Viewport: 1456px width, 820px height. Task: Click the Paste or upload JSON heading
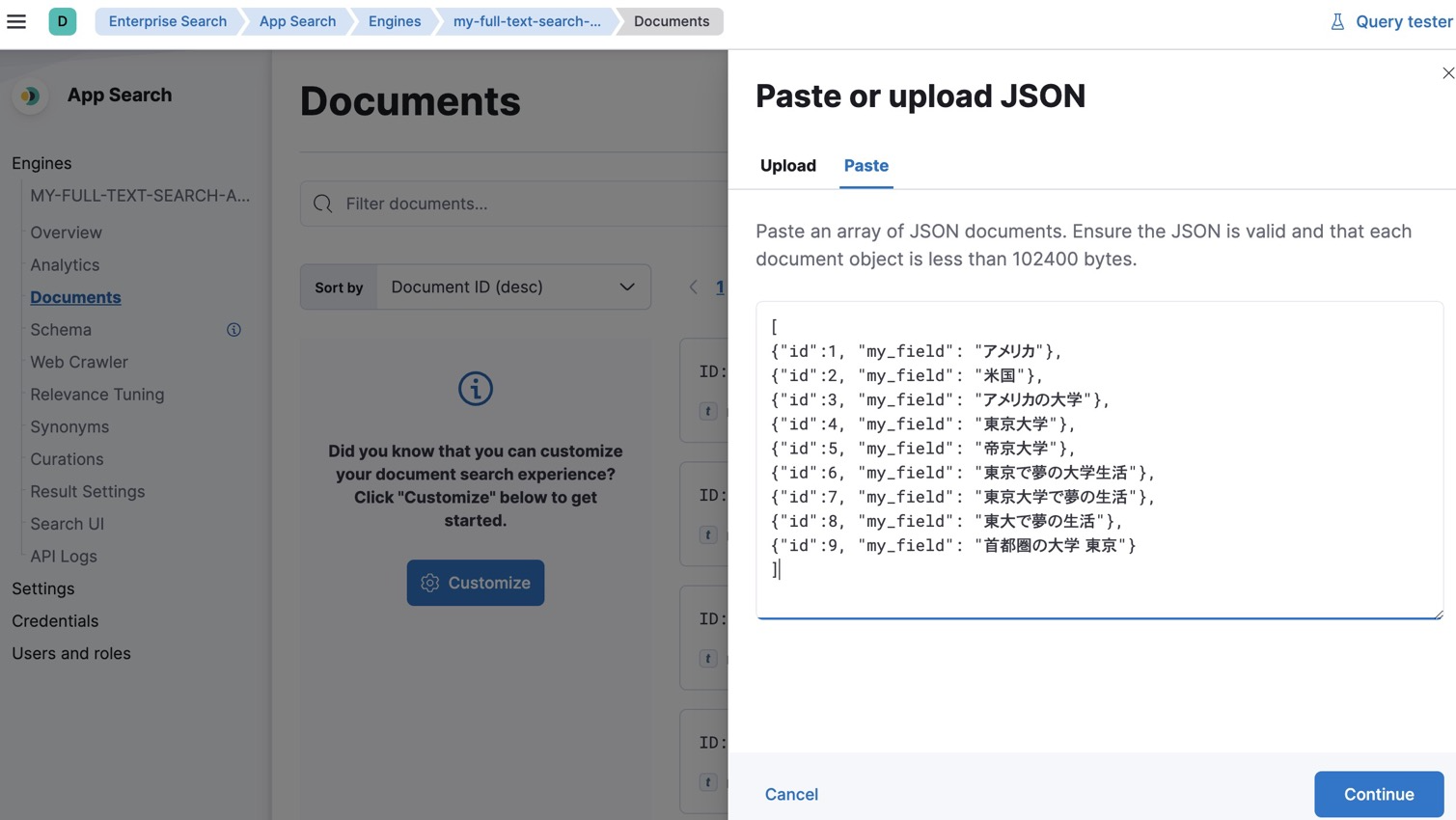point(920,96)
